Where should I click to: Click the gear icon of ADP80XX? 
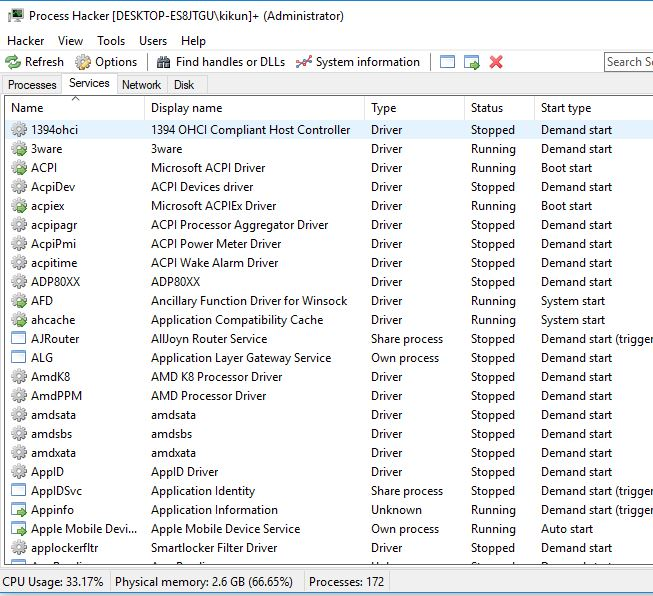pyautogui.click(x=19, y=282)
